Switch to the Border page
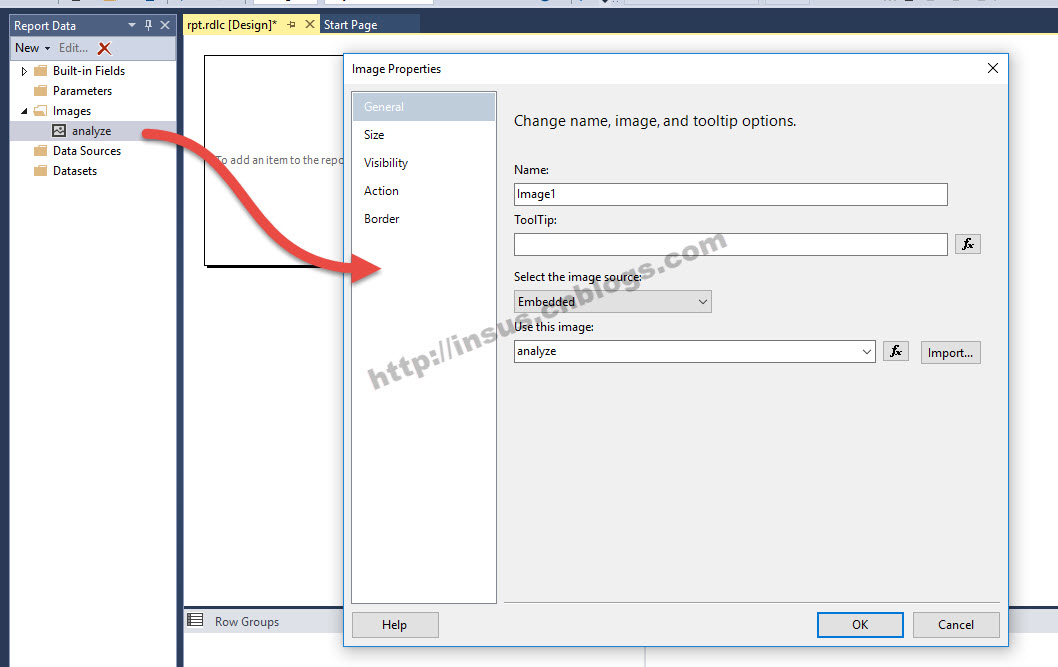Image resolution: width=1058 pixels, height=667 pixels. click(x=424, y=219)
